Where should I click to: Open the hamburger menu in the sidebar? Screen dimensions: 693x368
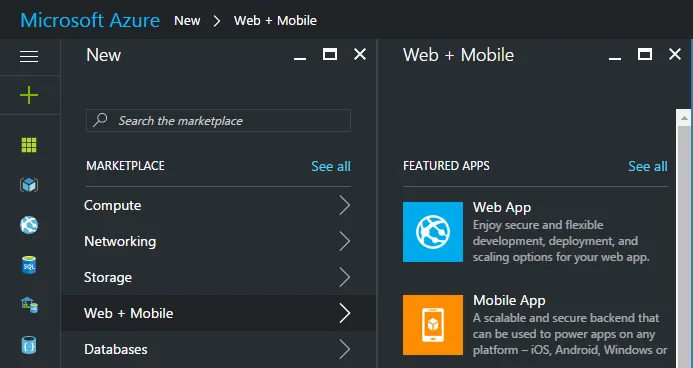click(x=29, y=56)
